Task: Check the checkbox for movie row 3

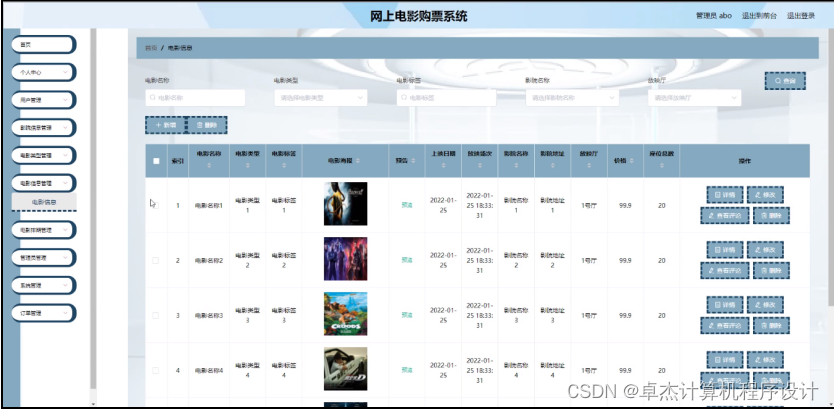Action: point(155,315)
